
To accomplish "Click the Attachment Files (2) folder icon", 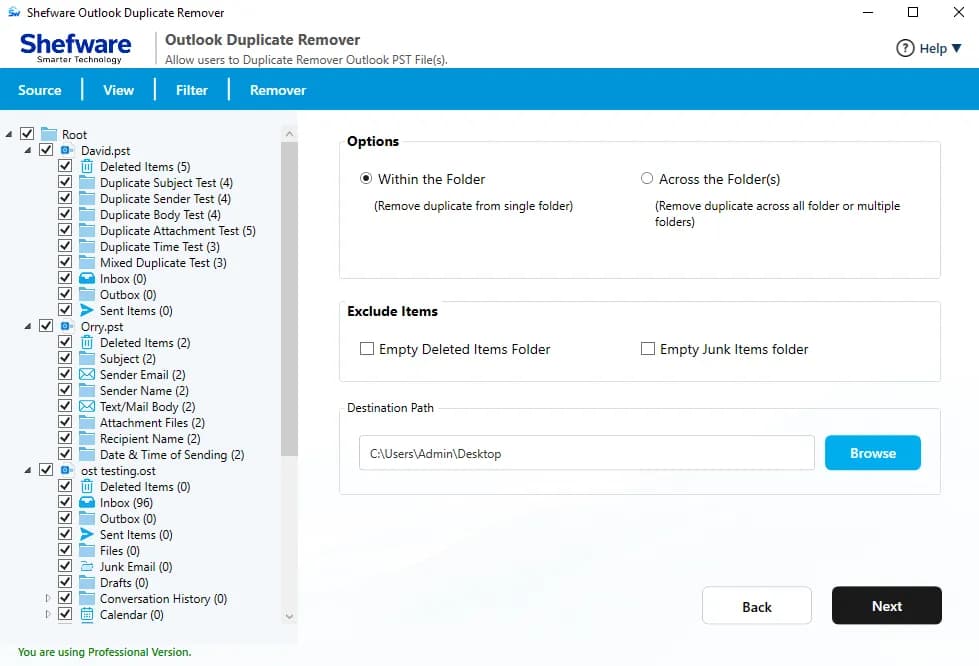I will coord(87,423).
